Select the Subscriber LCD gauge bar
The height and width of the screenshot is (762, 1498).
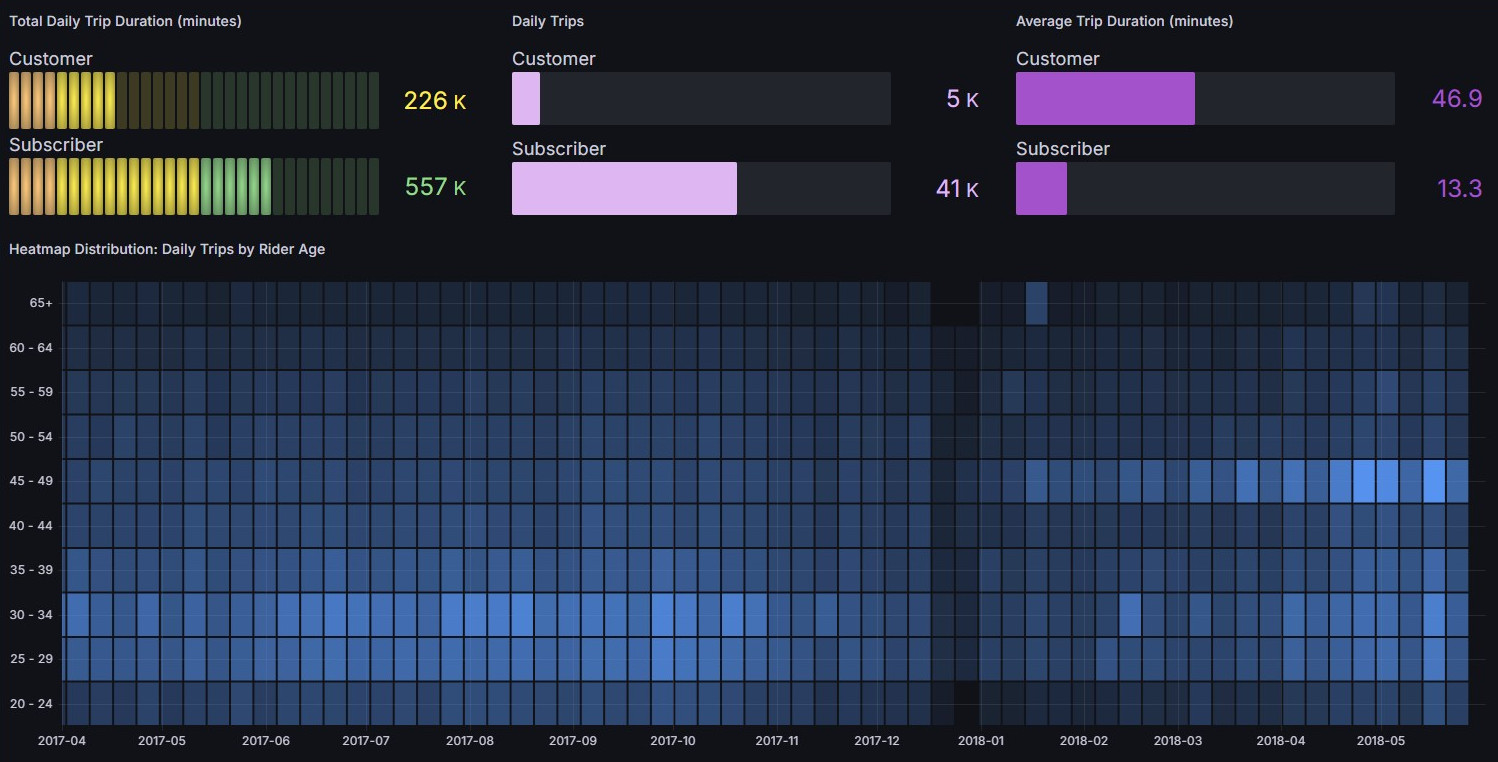pos(194,186)
